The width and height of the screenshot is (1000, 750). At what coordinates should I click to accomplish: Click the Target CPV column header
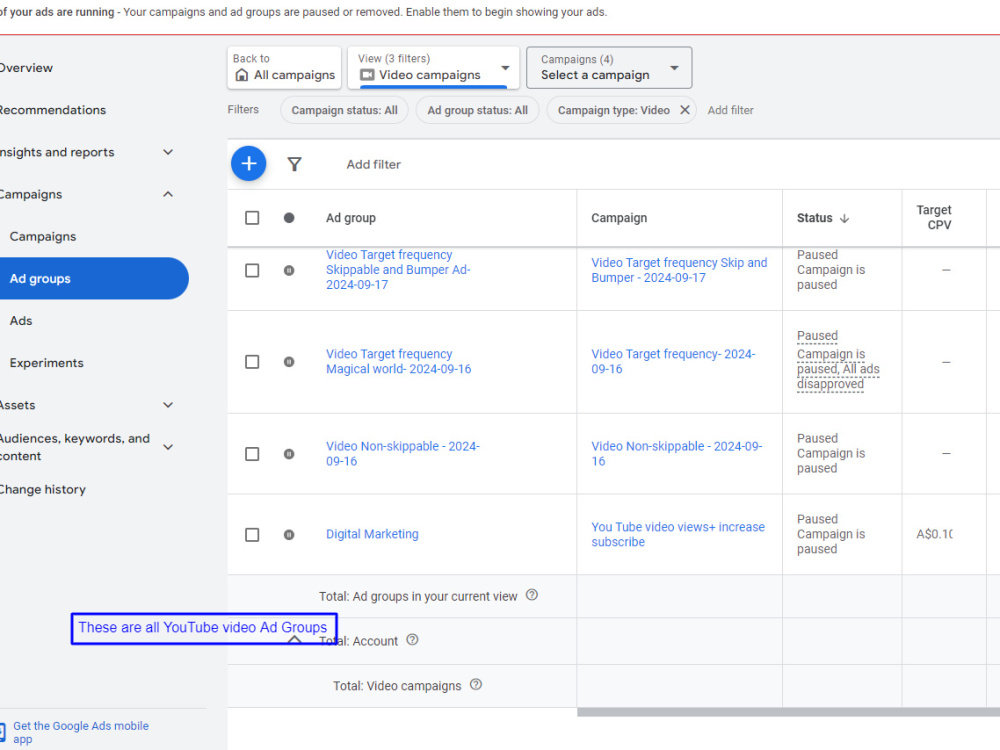coord(934,217)
